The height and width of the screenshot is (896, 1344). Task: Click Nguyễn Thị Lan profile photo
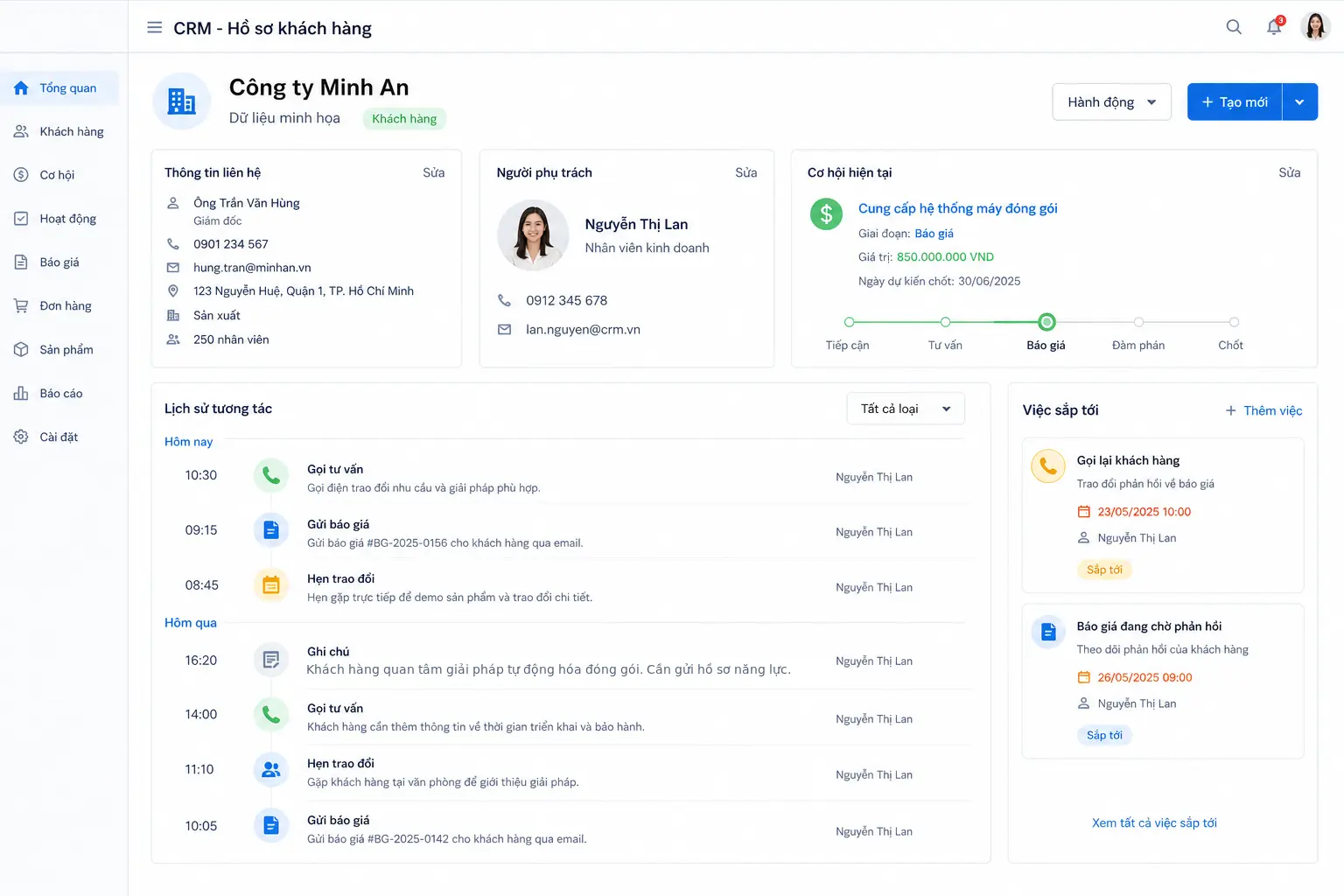(533, 235)
